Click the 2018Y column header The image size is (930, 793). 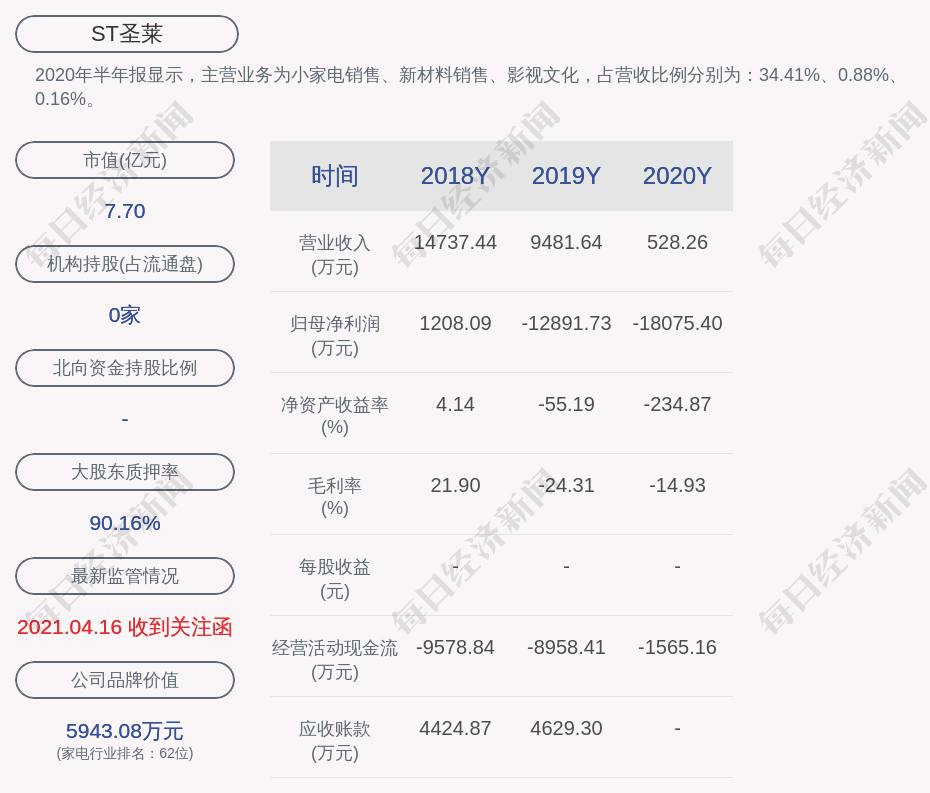click(456, 176)
